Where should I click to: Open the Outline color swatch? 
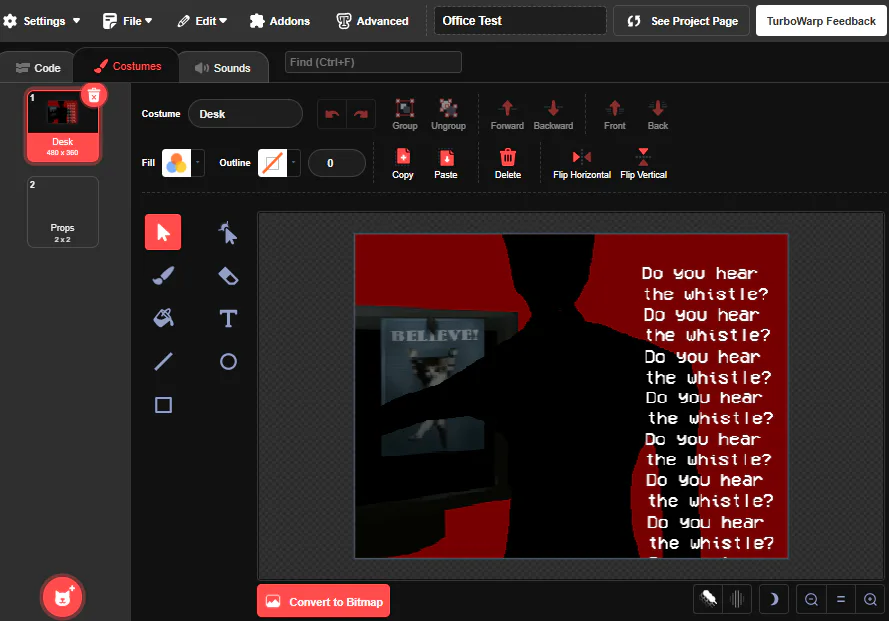coord(273,163)
